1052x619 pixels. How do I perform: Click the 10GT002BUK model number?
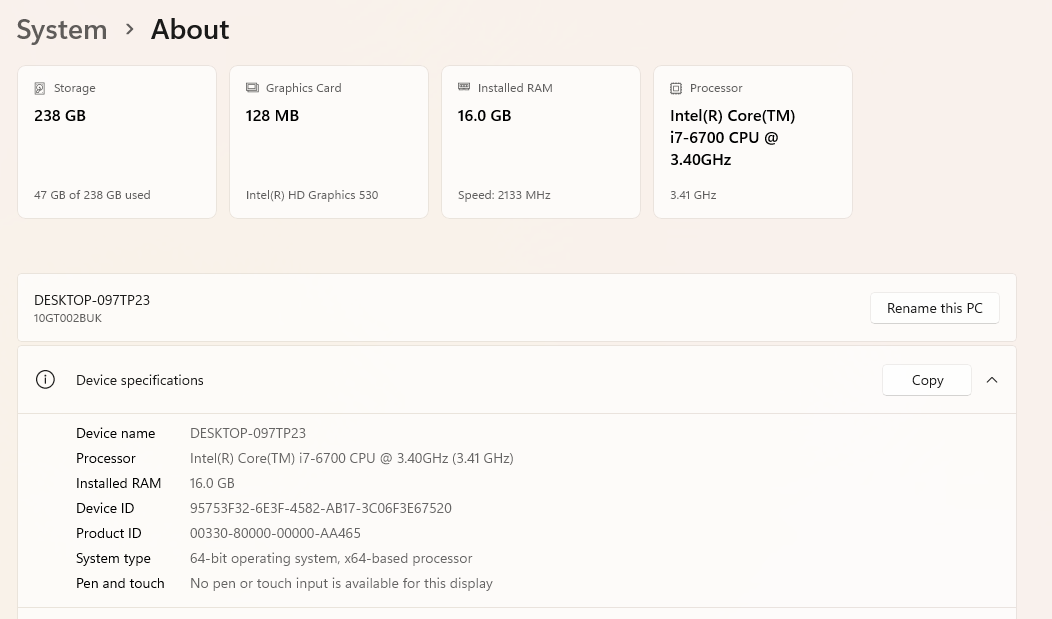[x=68, y=318]
